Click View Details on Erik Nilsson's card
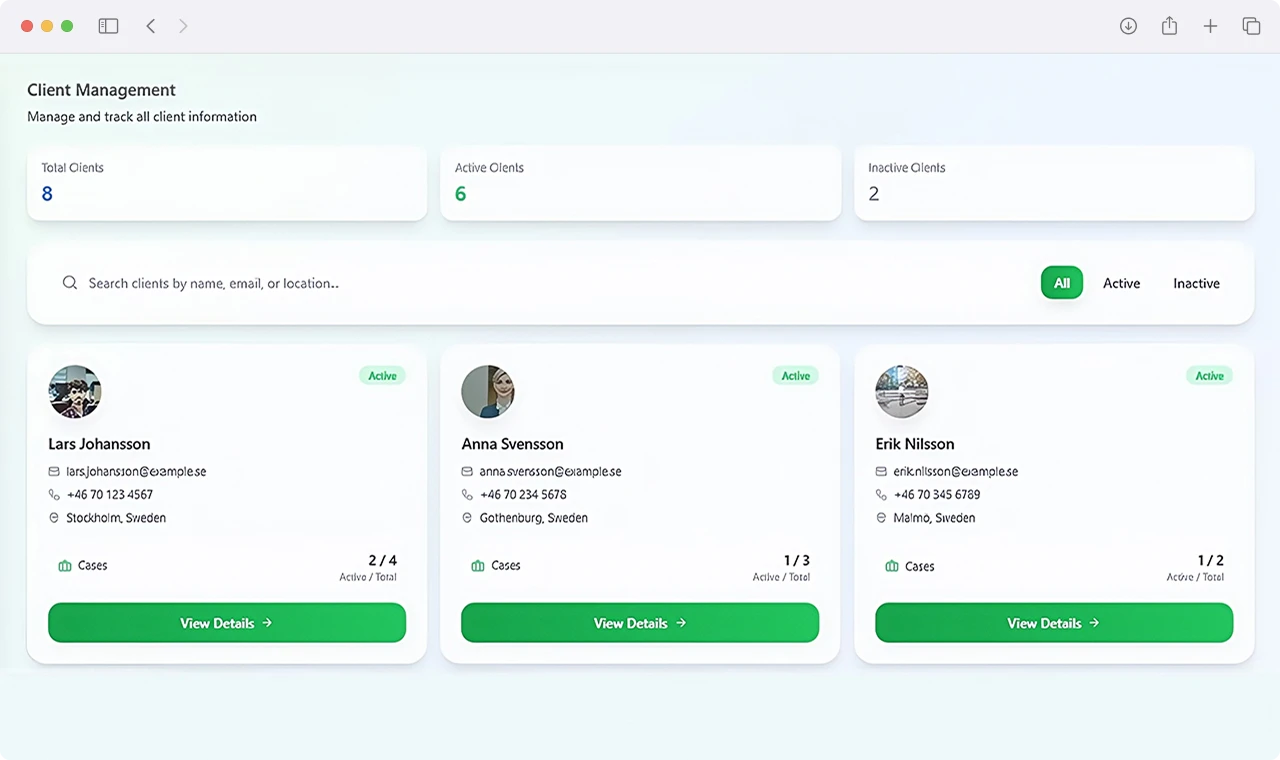 point(1054,623)
